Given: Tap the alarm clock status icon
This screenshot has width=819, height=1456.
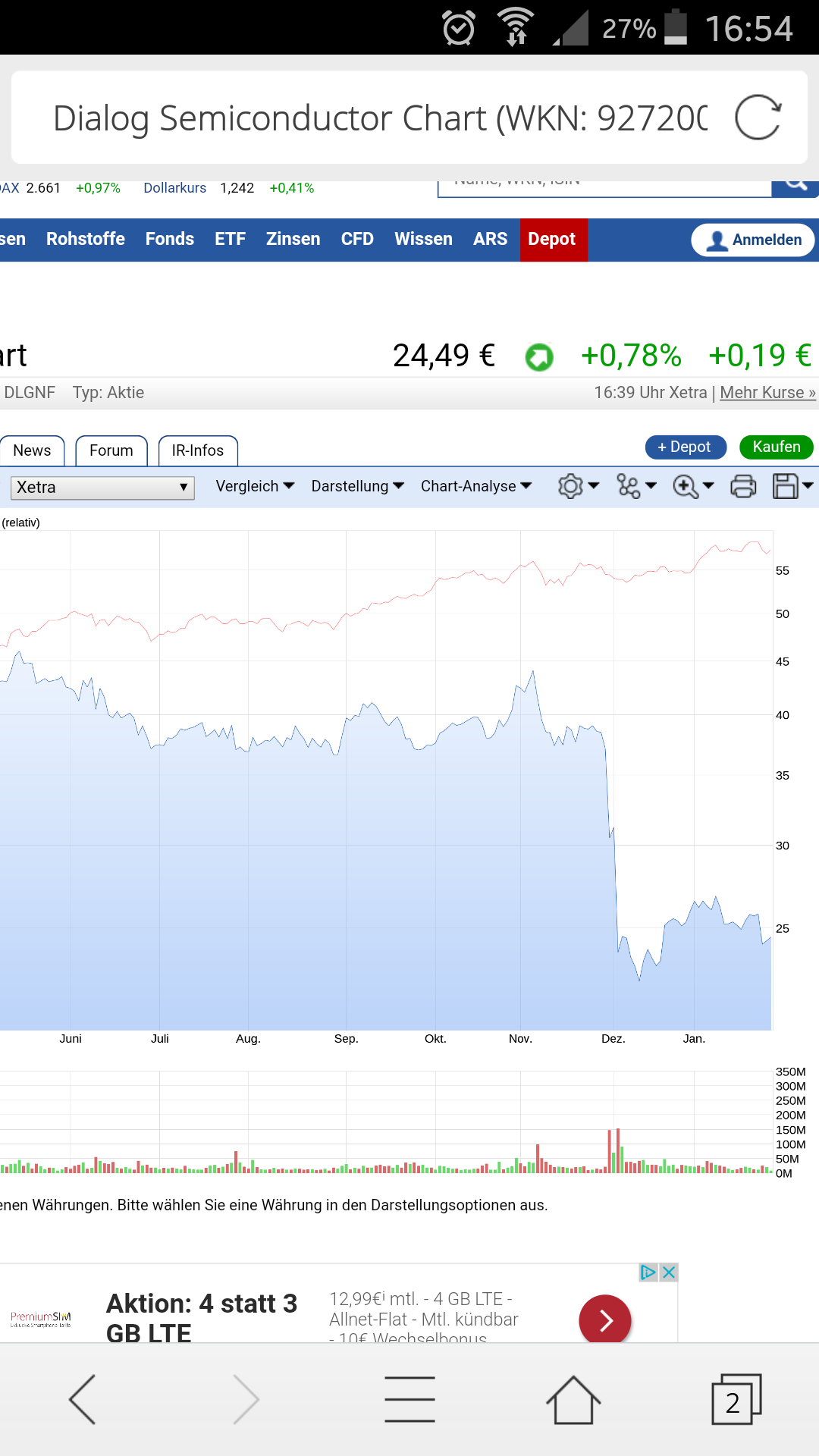Looking at the screenshot, I should tap(459, 28).
